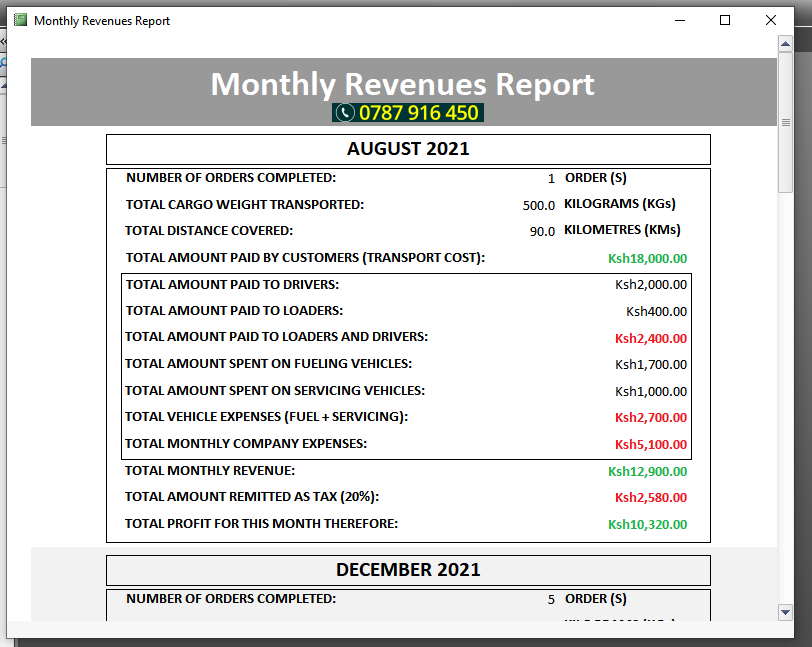The width and height of the screenshot is (812, 647).
Task: Click 'TOTAL MONTHLY COMPANY EXPENSES:' label
Action: click(246, 443)
